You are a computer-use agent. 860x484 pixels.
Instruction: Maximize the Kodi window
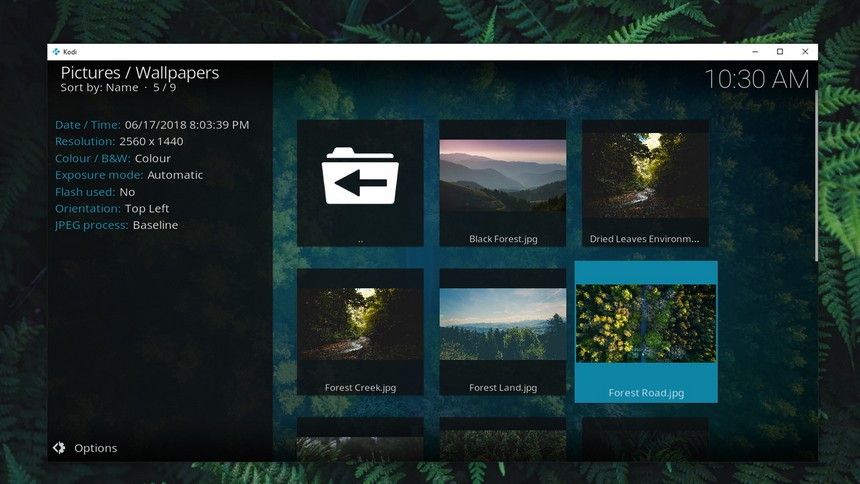[780, 52]
